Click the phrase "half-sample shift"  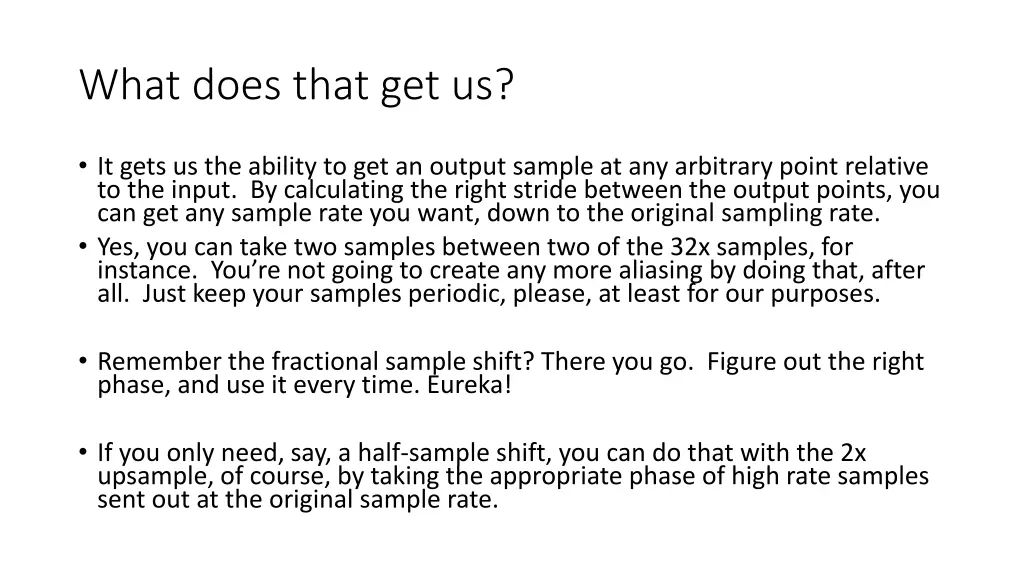pos(455,453)
